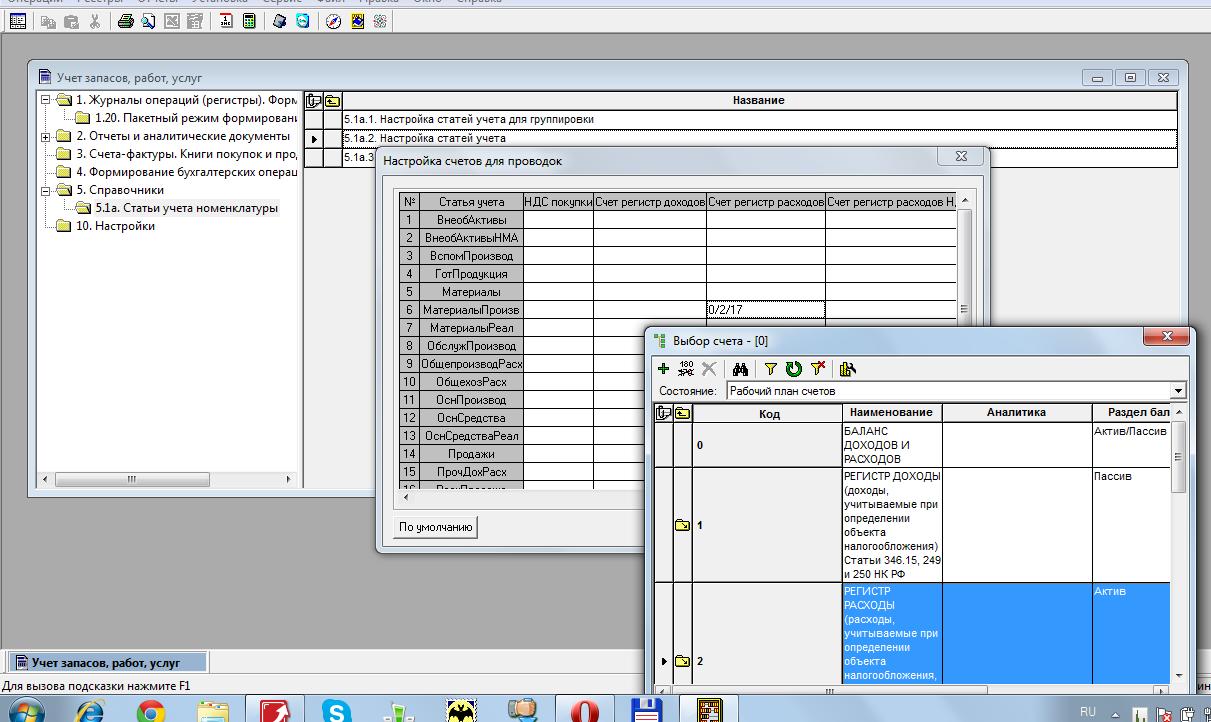
Task: Click the paste icon in main toolbar
Action: pyautogui.click(x=71, y=21)
